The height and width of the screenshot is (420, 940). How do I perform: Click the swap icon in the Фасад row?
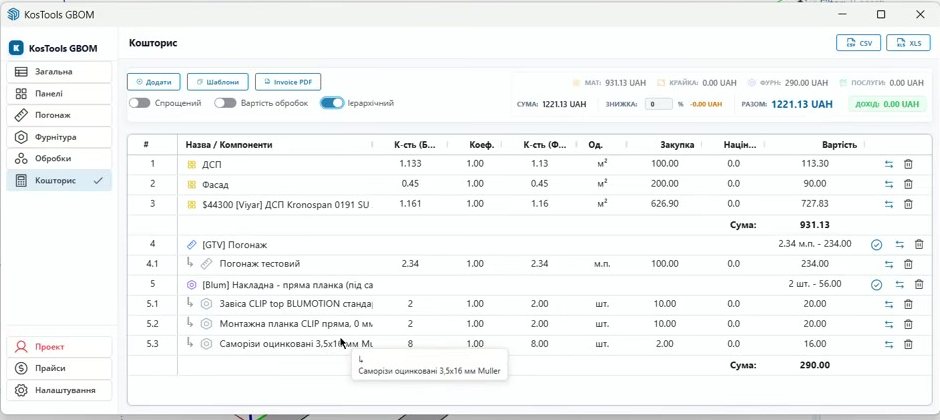coord(889,184)
